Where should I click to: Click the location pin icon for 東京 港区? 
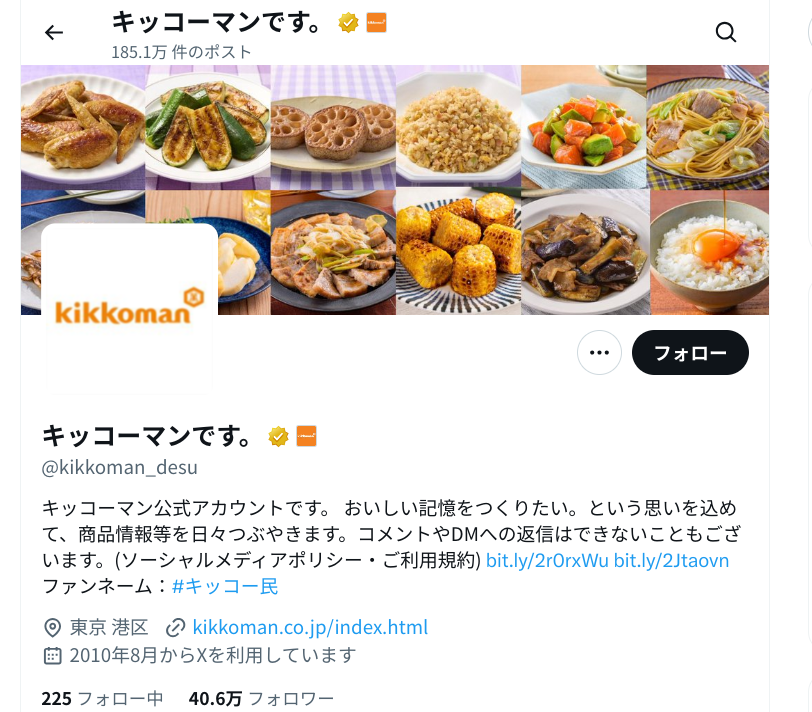(52, 628)
